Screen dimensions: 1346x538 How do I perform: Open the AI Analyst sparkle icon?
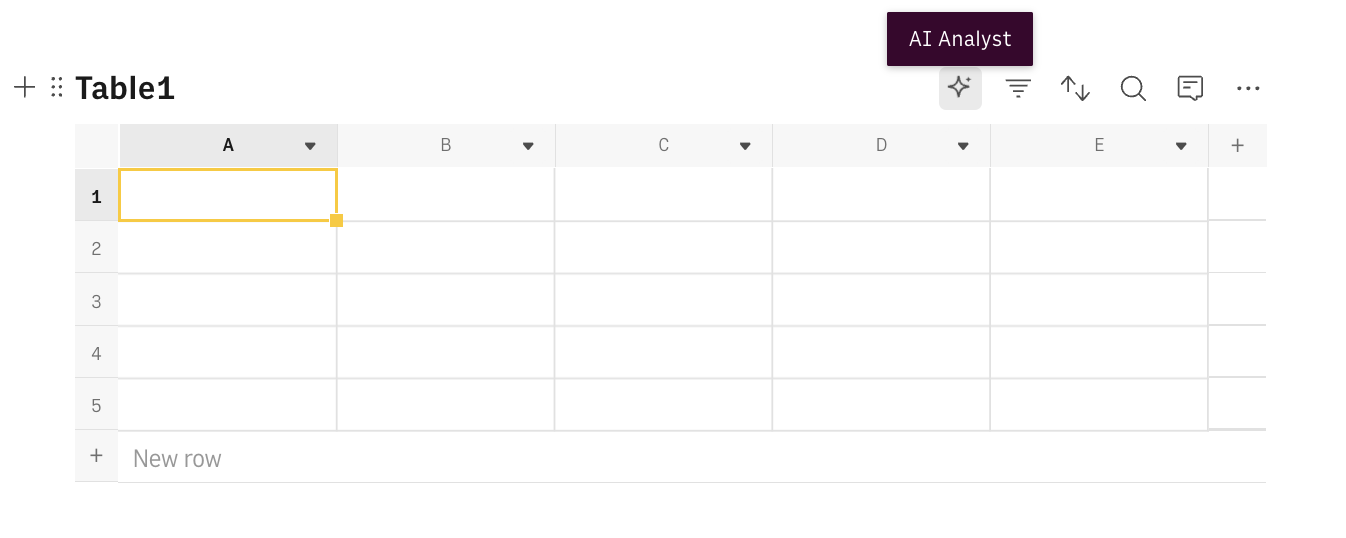click(959, 88)
